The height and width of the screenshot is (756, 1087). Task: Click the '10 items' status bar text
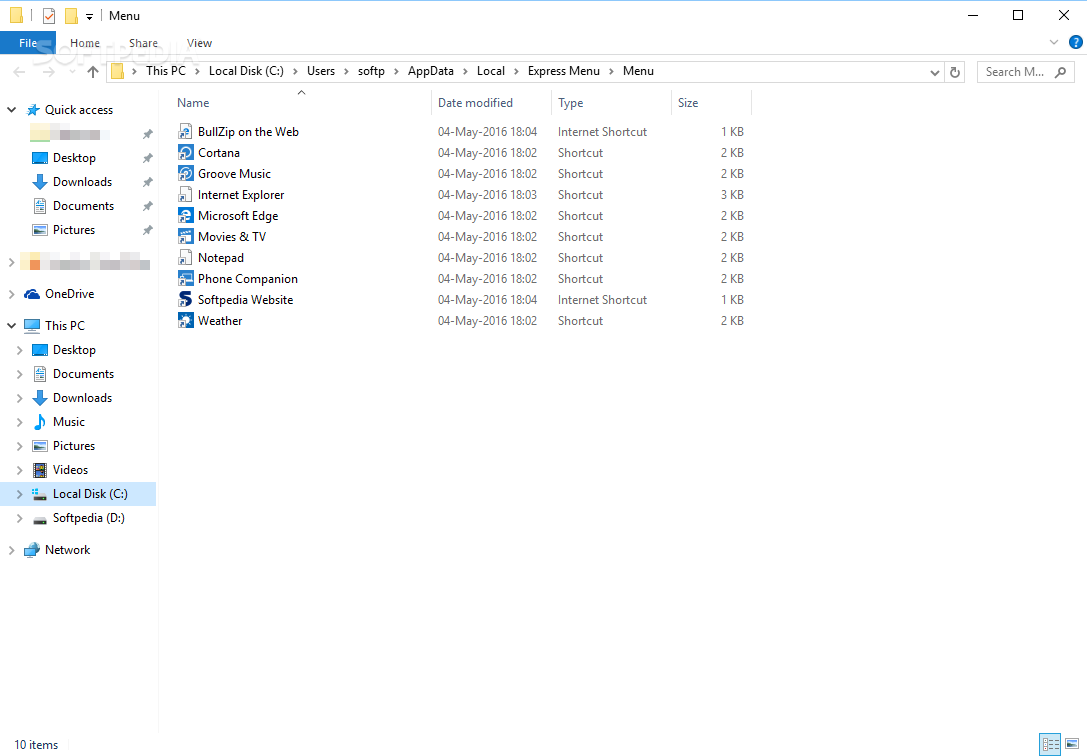36,745
